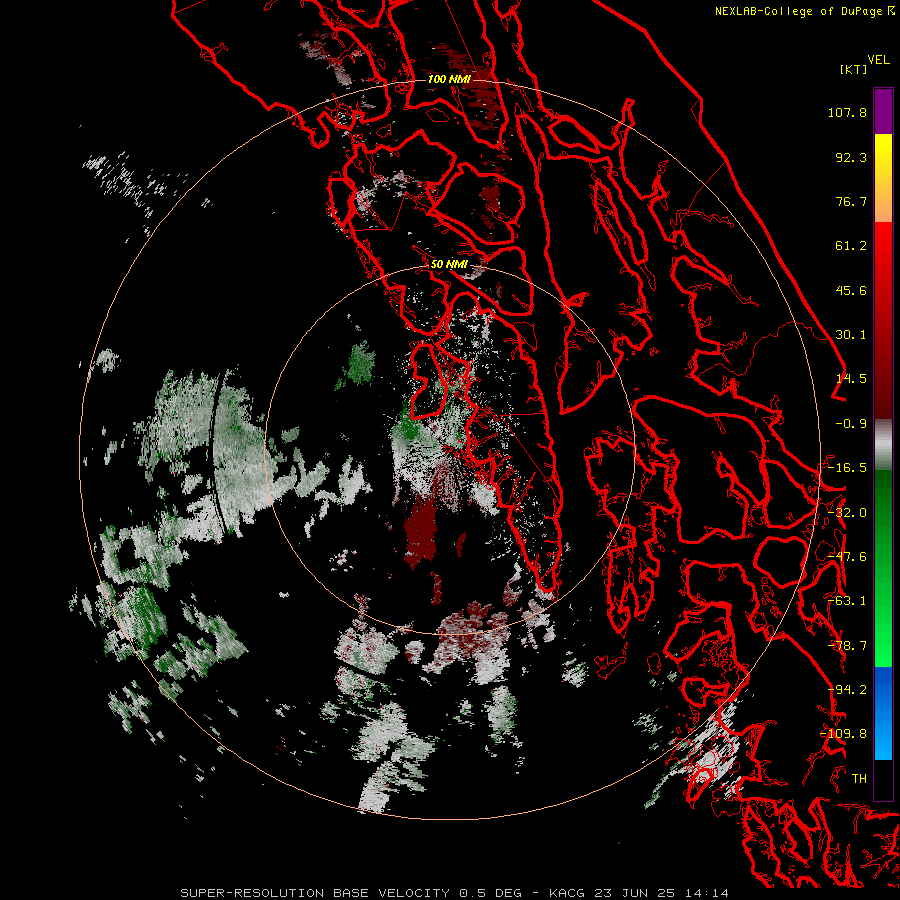Click the Super-Resolution Base Velocity caption
Screen dimensions: 900x900
coord(454,893)
